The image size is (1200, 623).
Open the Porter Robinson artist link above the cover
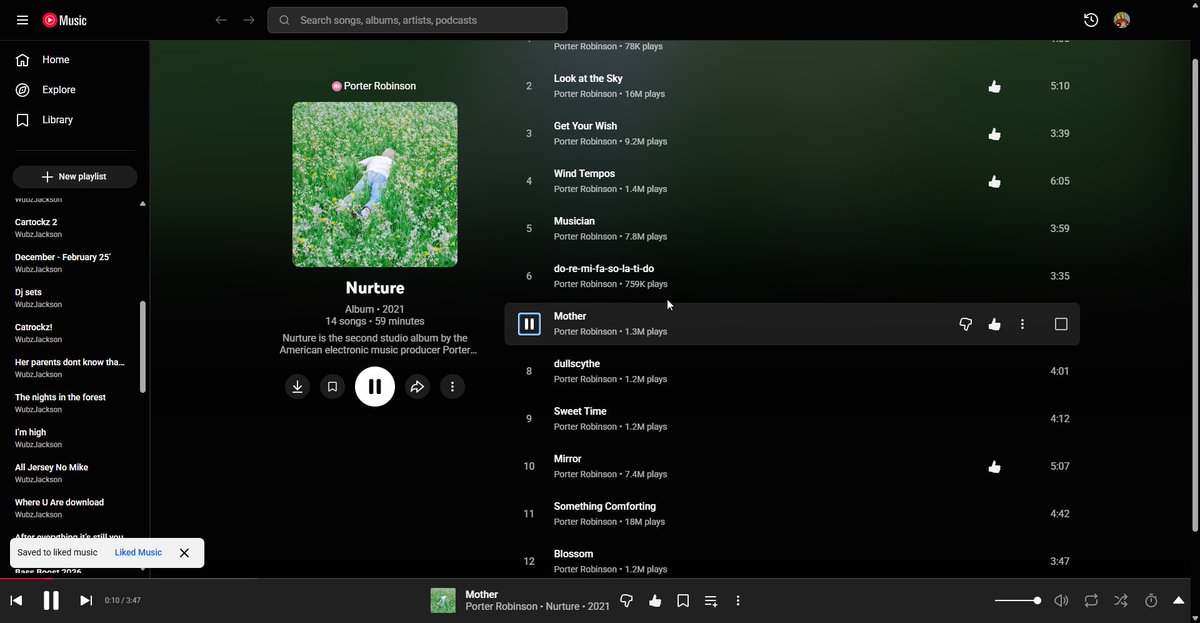coord(374,86)
